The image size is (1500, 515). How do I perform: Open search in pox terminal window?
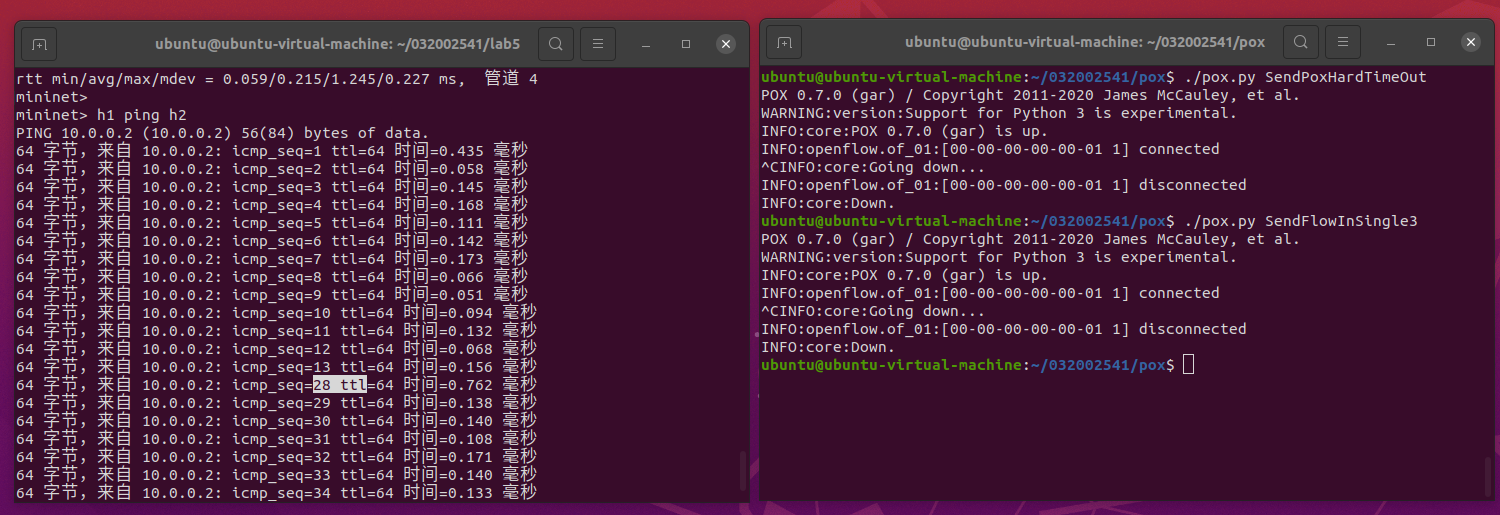coord(1301,43)
